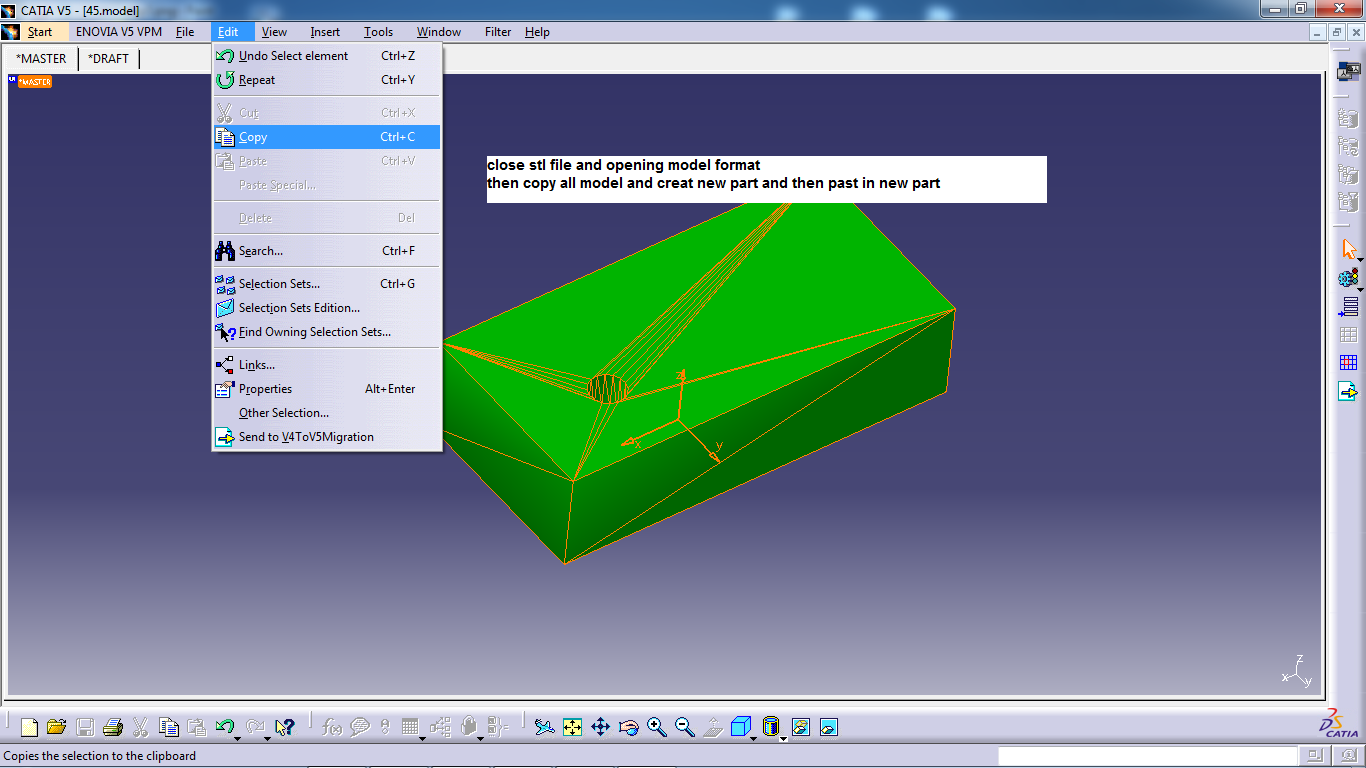
Task: Click the Copy icon in bottom toolbar
Action: click(x=169, y=728)
